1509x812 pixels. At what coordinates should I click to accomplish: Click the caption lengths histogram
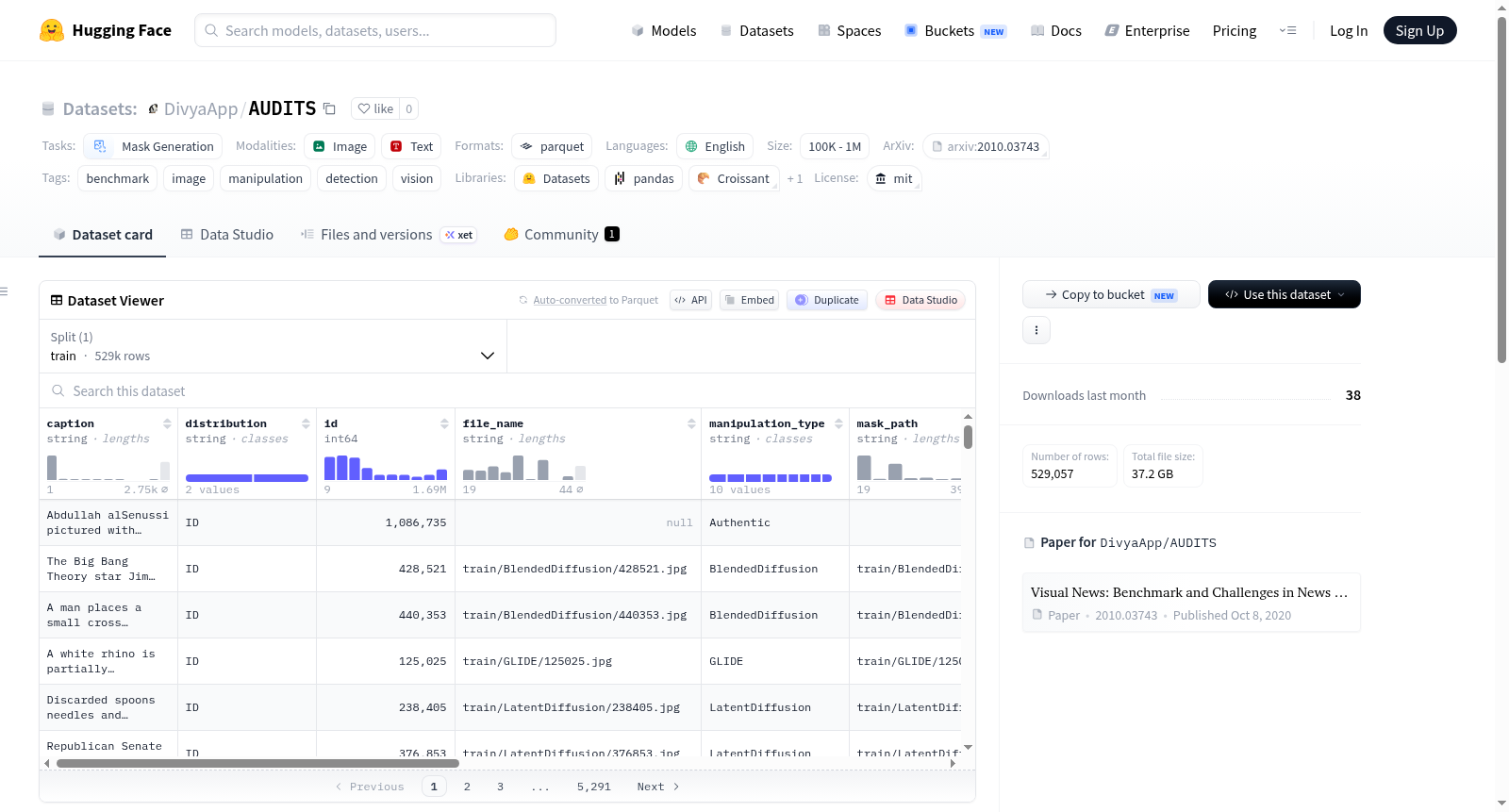pos(108,468)
